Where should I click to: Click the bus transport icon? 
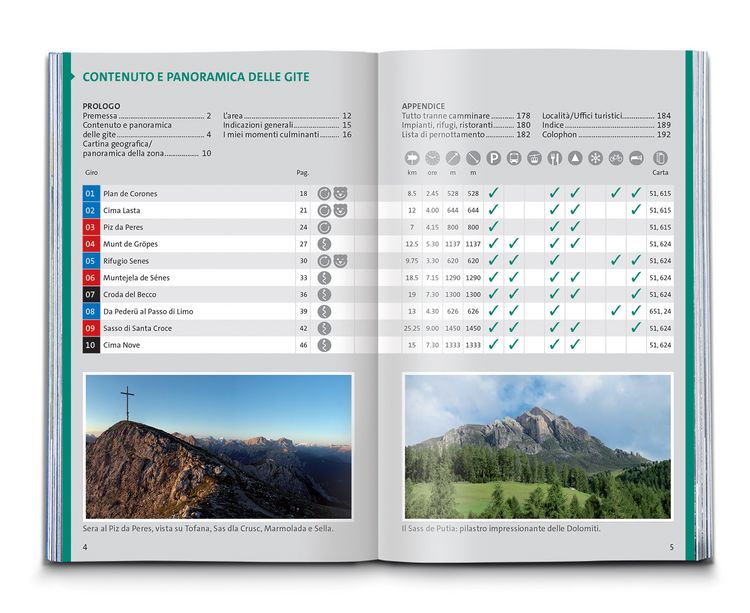514,158
